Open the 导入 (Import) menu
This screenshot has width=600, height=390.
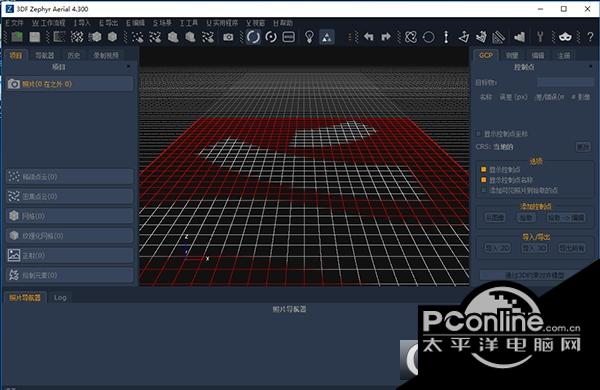82,23
